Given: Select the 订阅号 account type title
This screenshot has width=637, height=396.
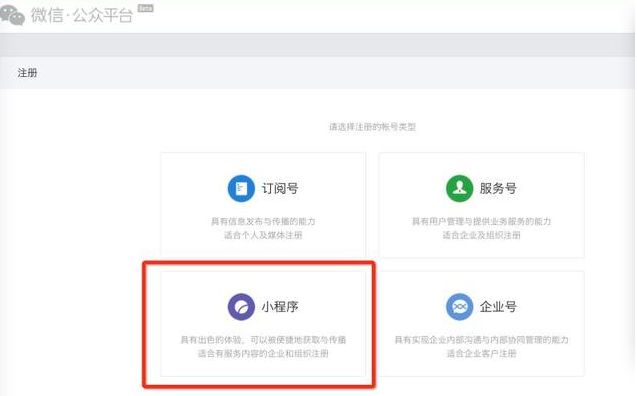Looking at the screenshot, I should 280,188.
